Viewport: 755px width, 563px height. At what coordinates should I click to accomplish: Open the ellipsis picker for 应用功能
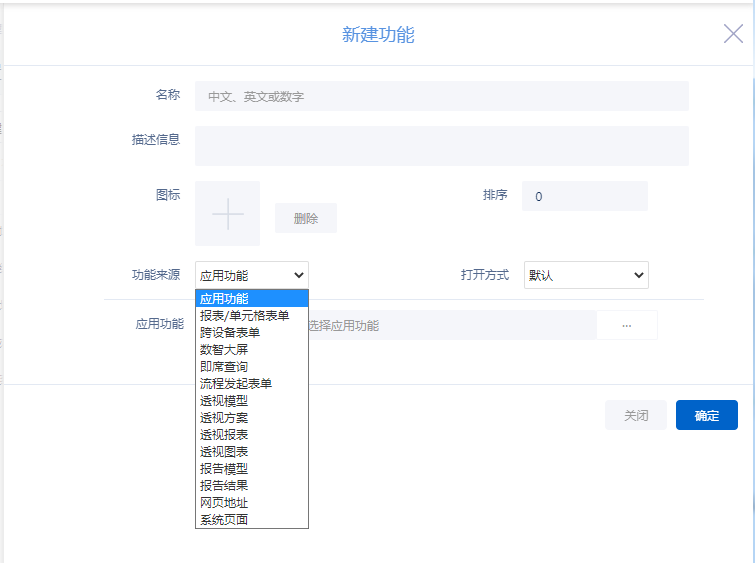[x=627, y=325]
